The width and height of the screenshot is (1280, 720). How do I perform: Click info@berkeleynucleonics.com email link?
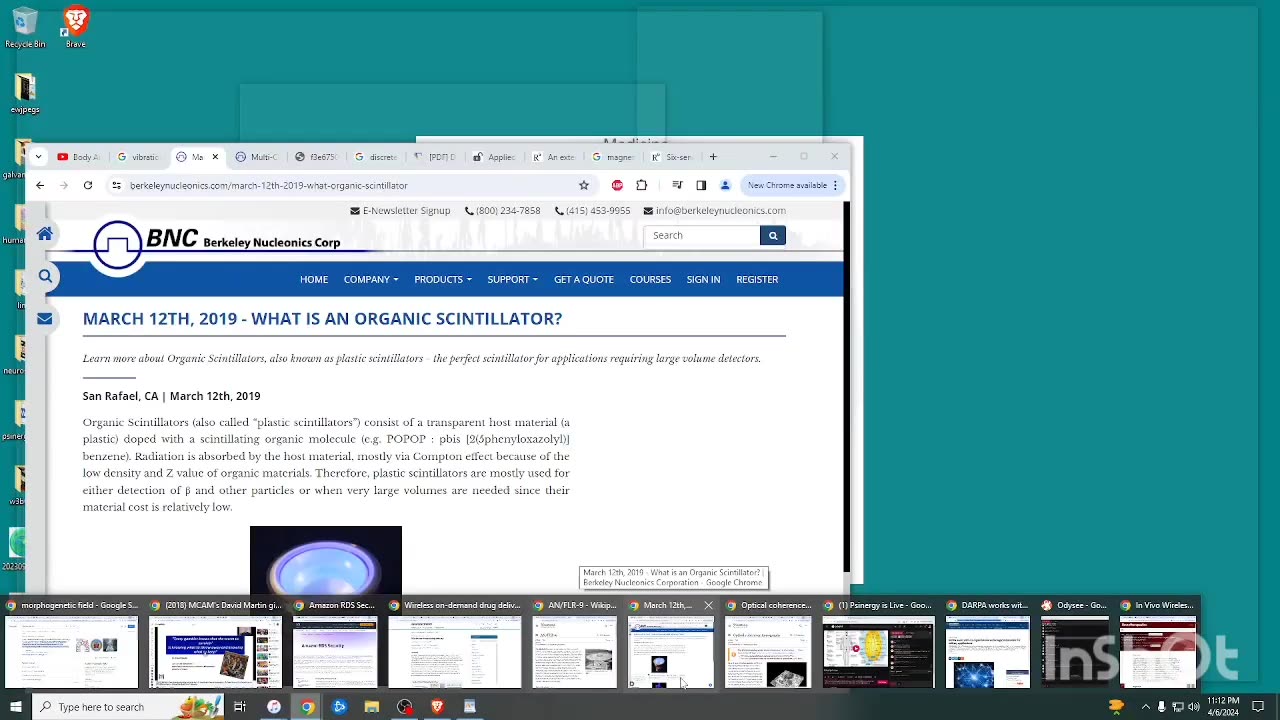click(714, 211)
